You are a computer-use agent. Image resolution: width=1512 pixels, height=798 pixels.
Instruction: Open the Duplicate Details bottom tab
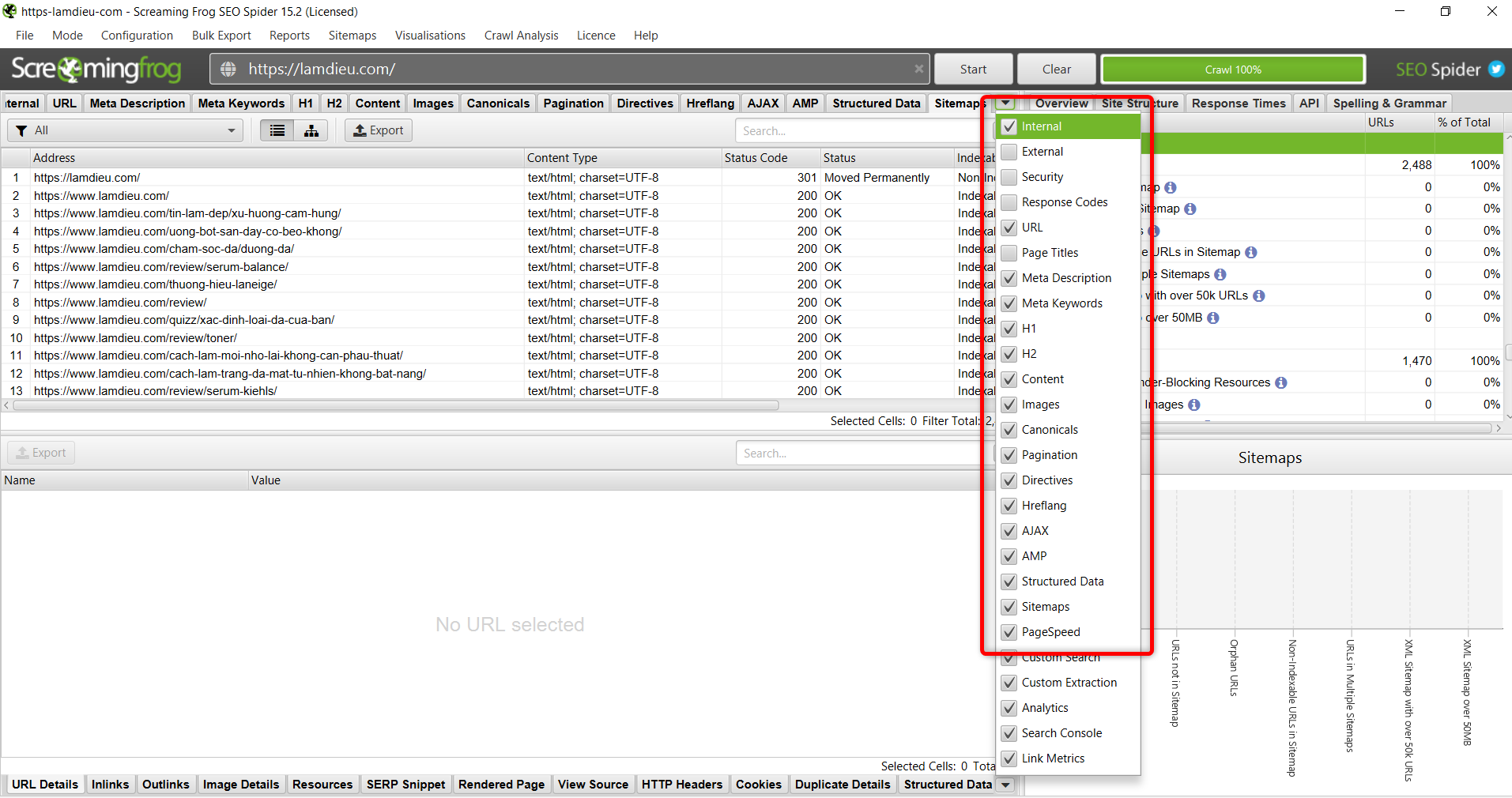point(843,785)
